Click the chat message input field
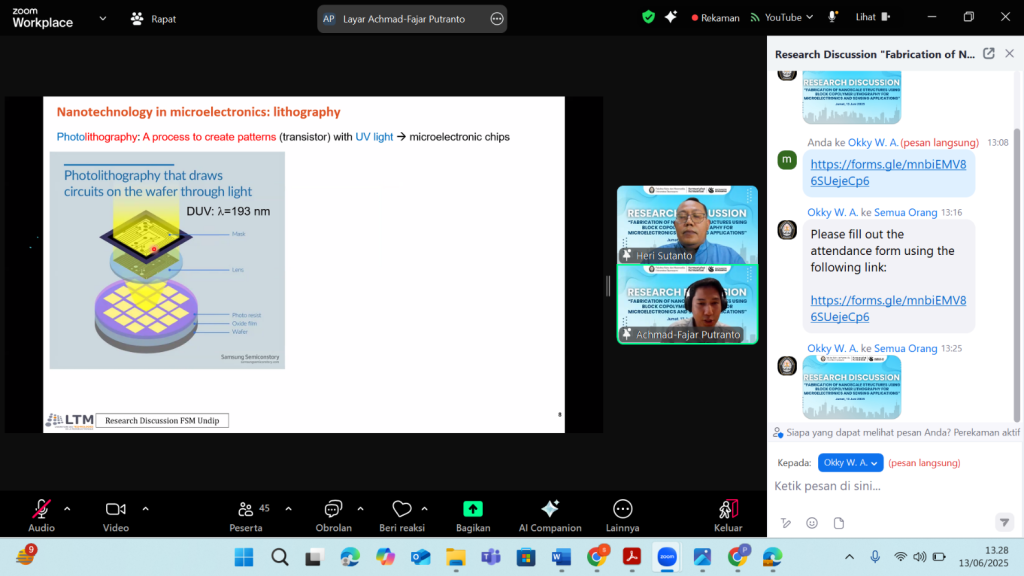 click(x=880, y=486)
